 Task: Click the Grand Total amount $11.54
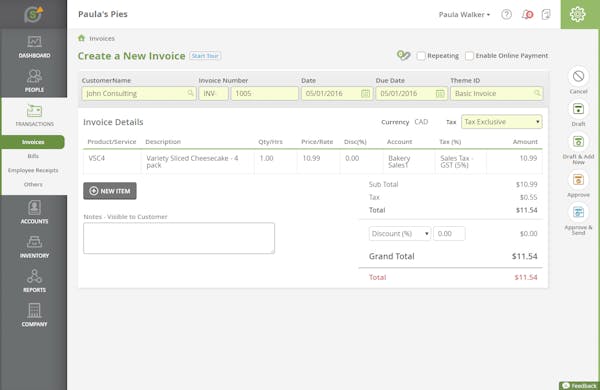point(525,256)
